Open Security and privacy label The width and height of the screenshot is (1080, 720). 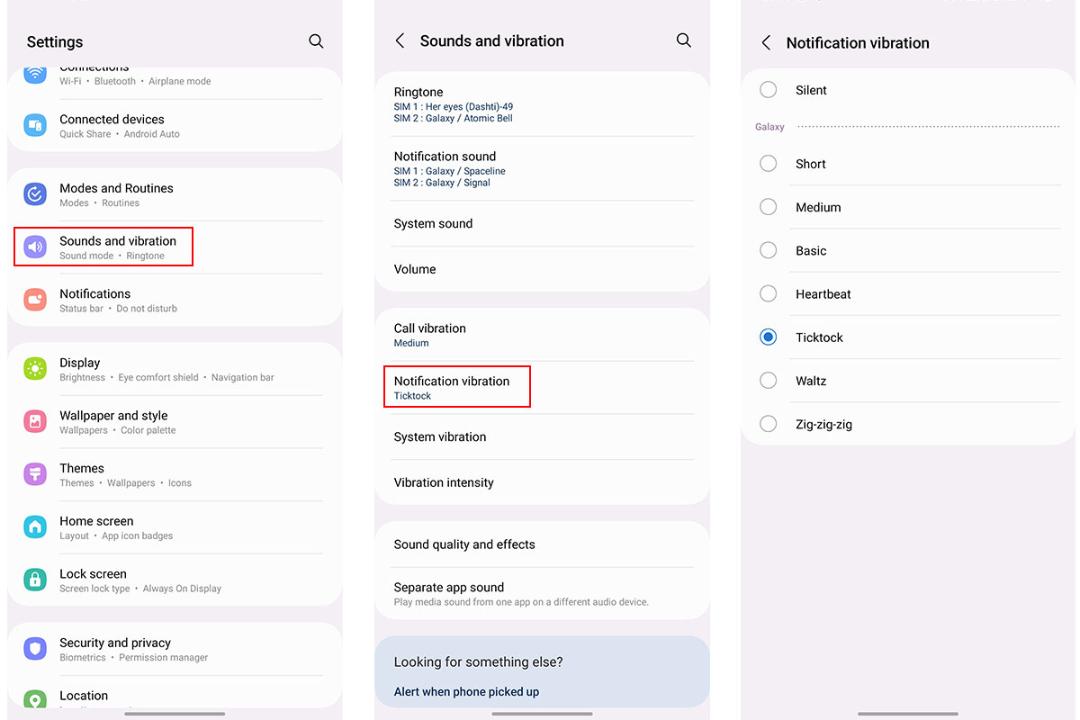tap(115, 642)
